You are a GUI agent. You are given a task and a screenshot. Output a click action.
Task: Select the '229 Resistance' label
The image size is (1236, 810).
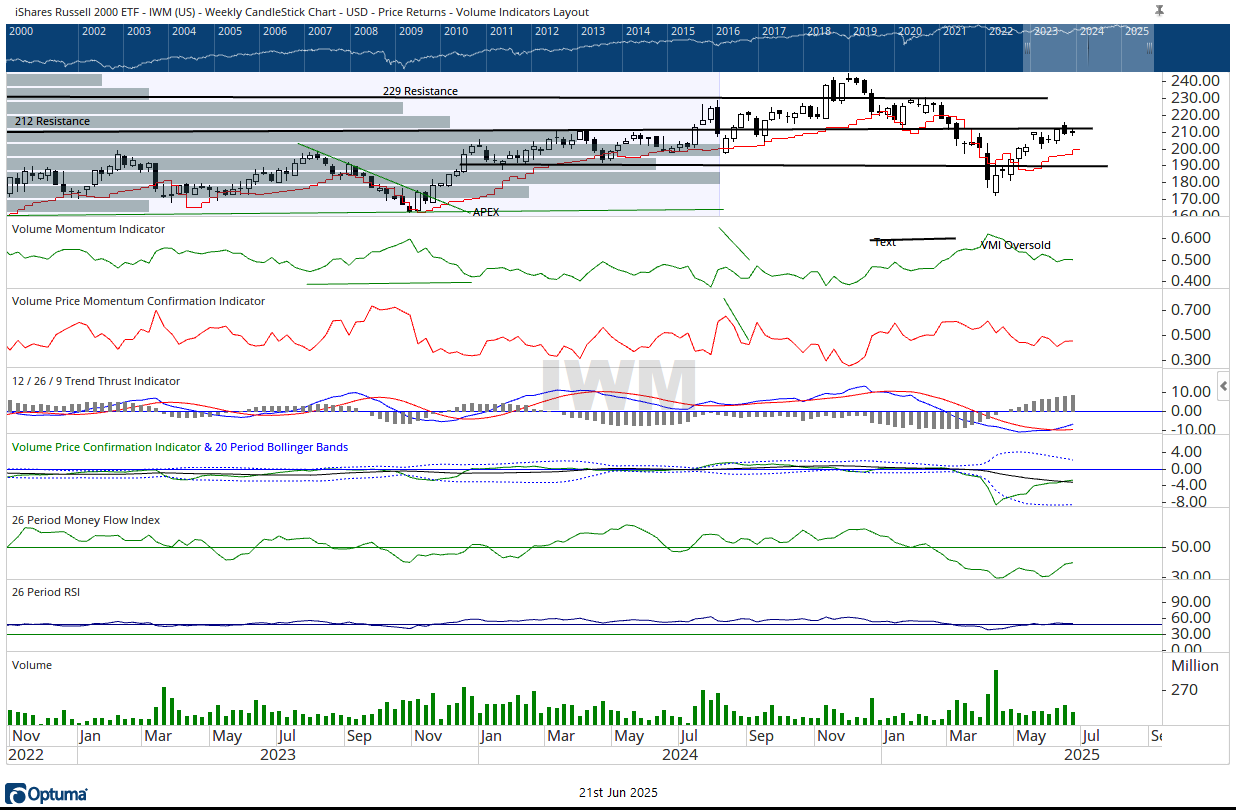pos(420,91)
